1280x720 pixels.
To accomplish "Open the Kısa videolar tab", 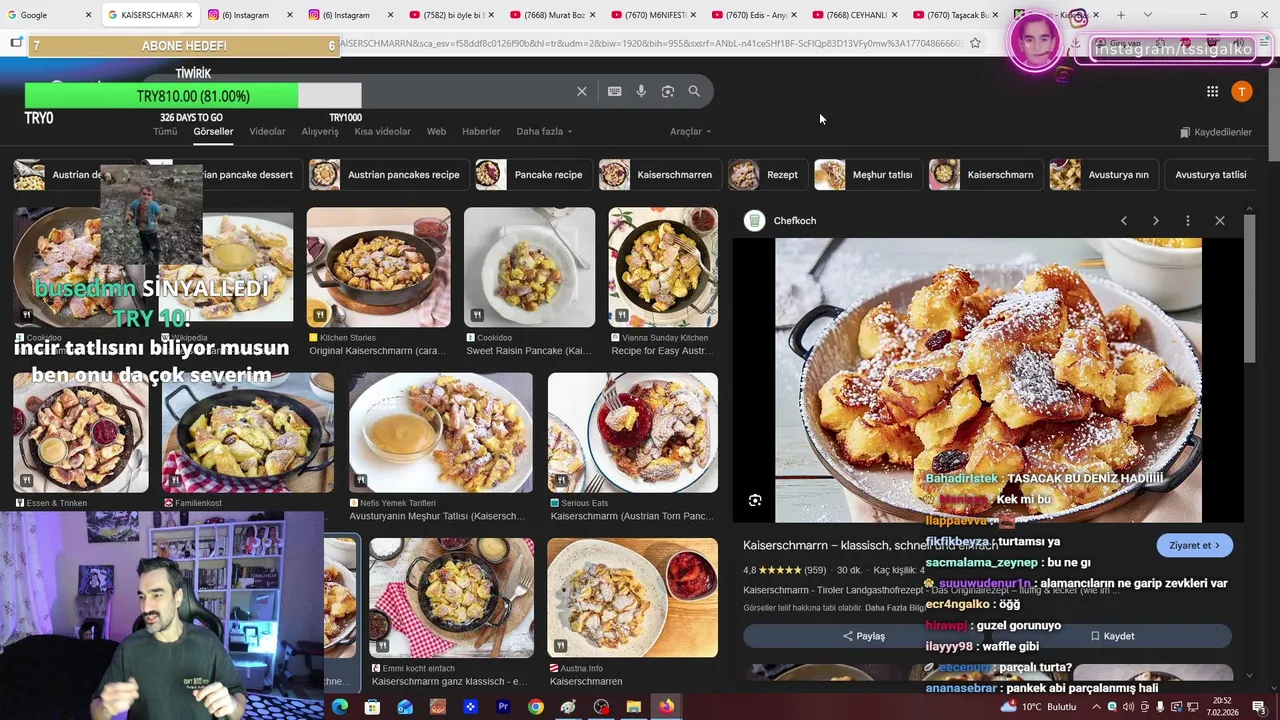I will coord(382,131).
